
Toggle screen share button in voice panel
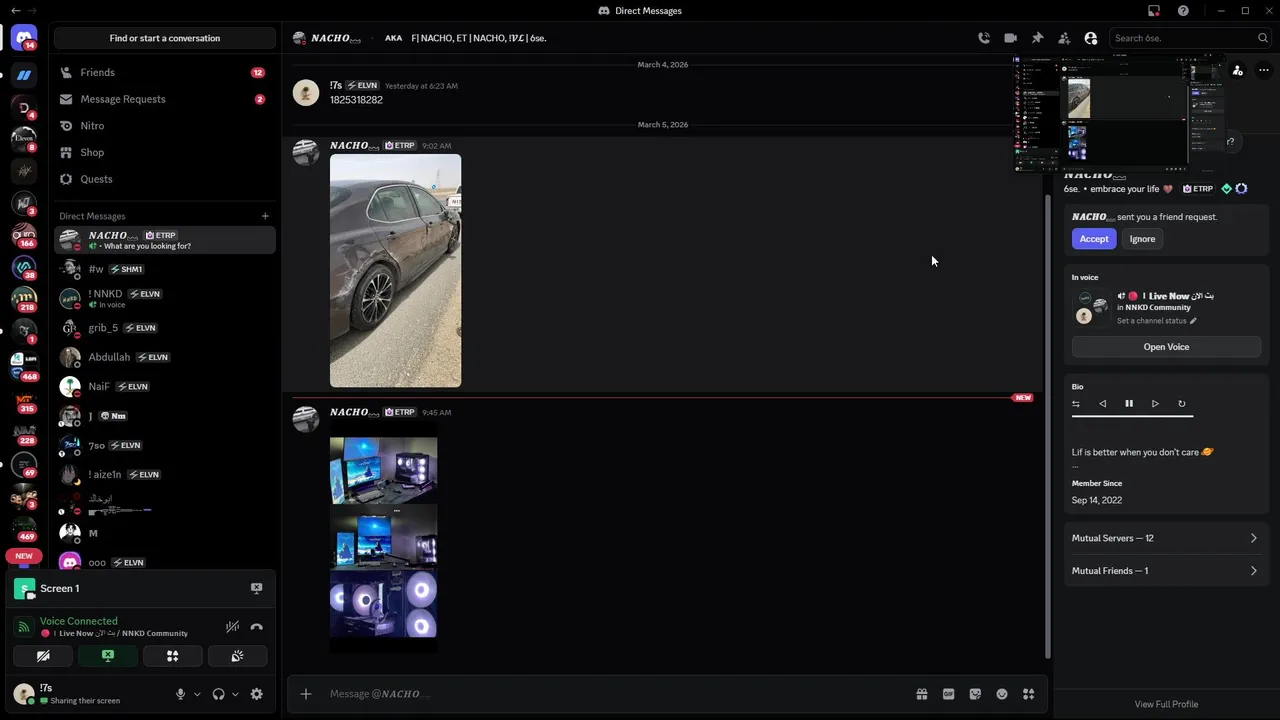(x=108, y=656)
